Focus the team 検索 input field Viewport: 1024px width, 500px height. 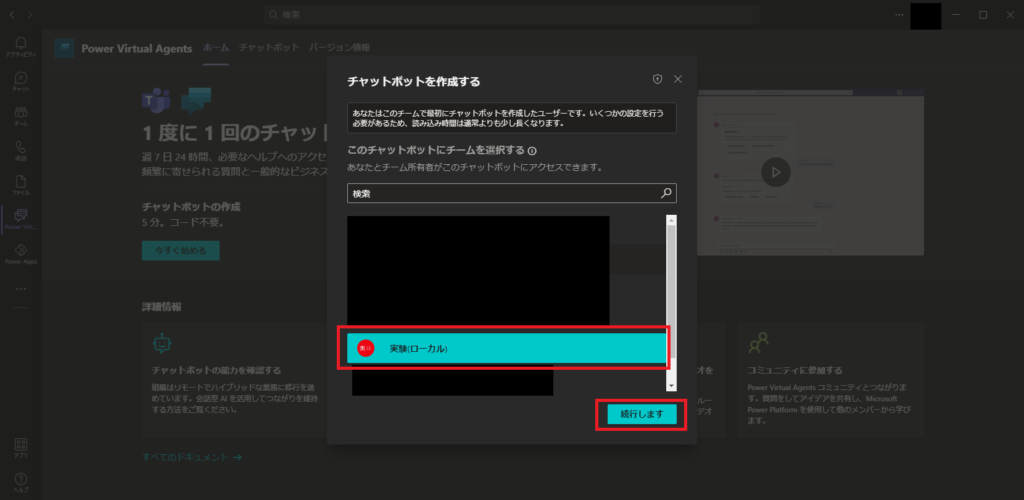pyautogui.click(x=511, y=193)
